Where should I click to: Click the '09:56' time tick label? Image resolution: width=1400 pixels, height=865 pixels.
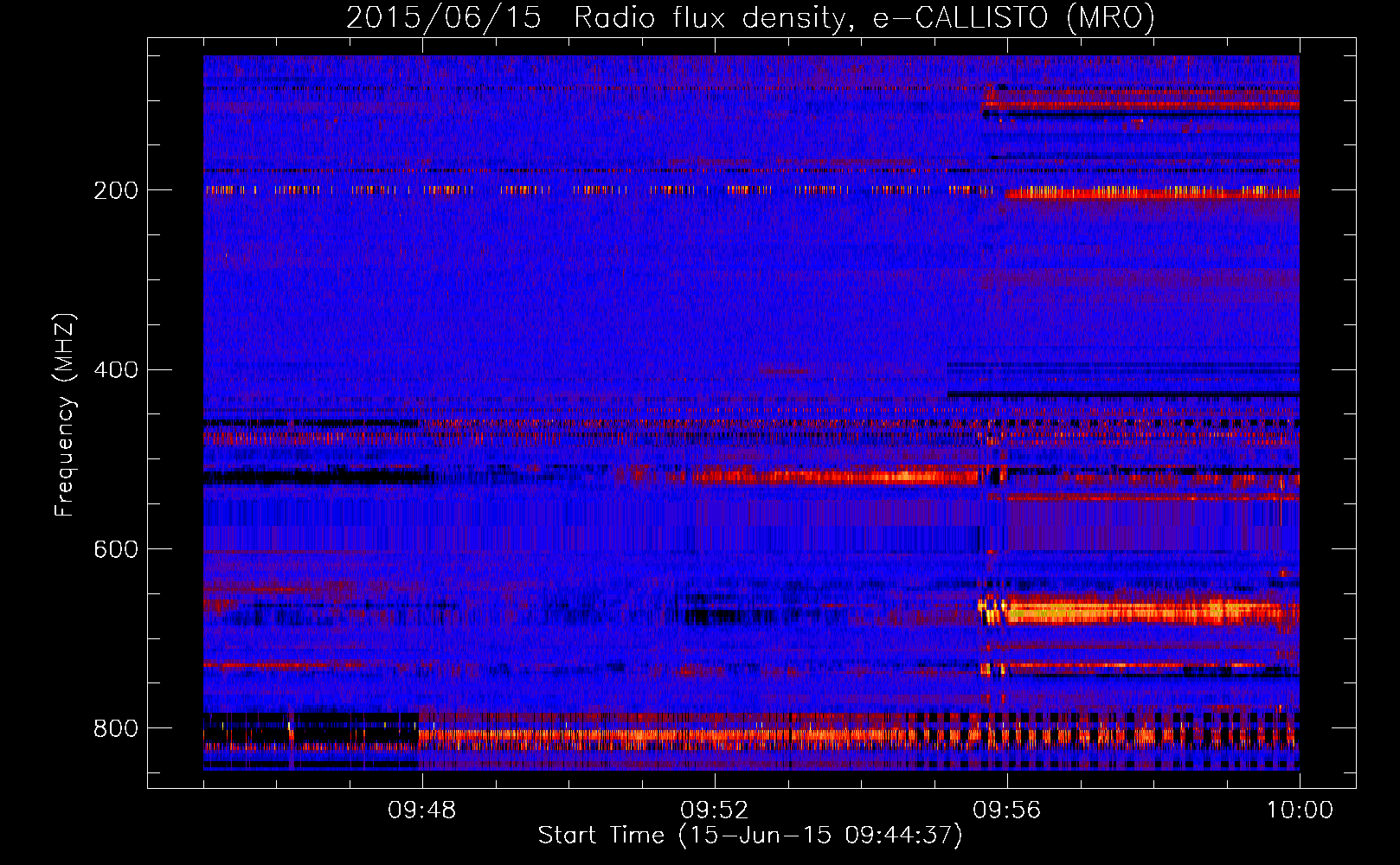(1006, 811)
